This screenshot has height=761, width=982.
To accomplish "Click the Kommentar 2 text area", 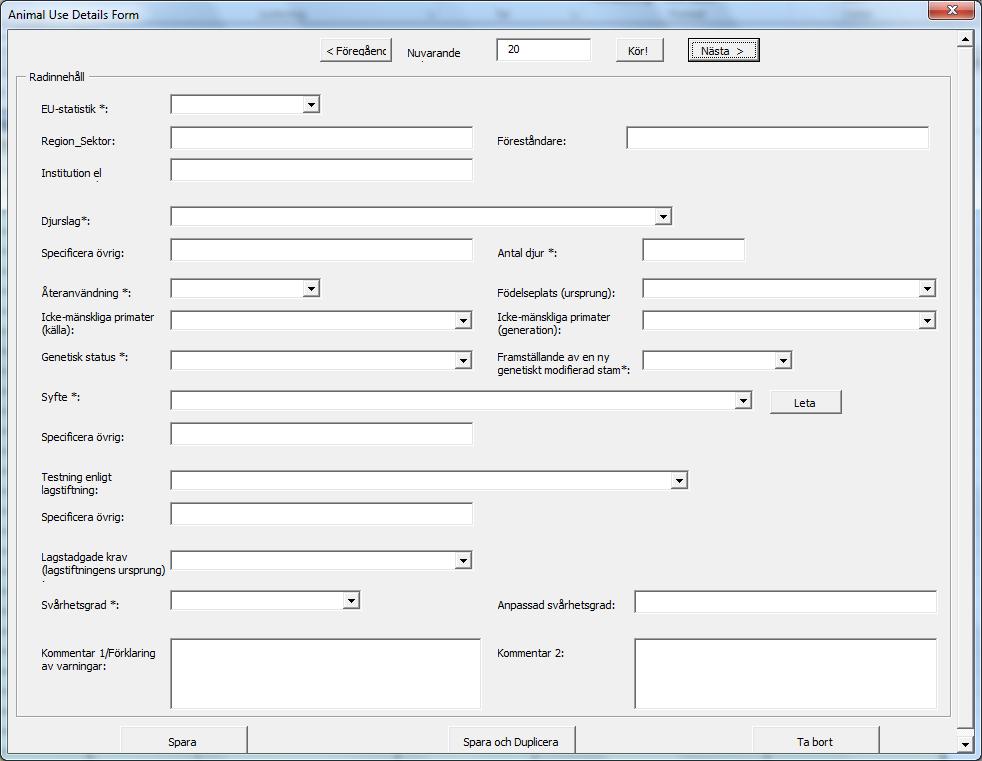I will click(x=785, y=674).
